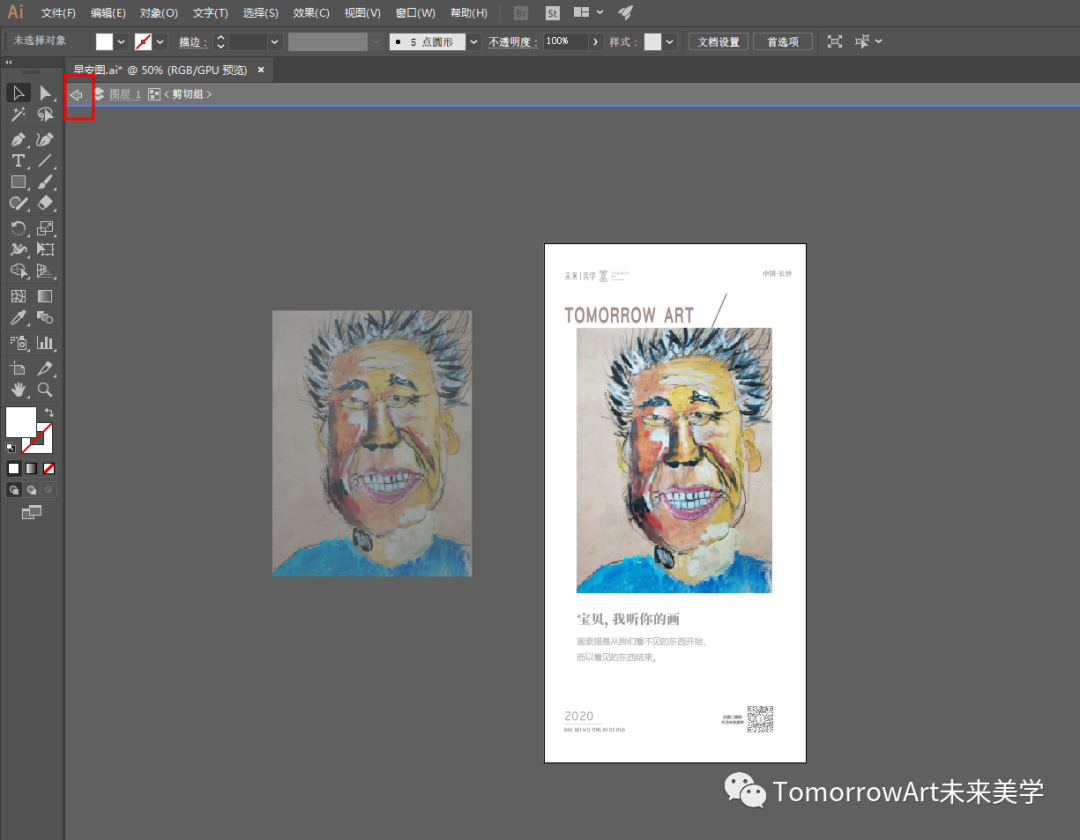
Task: Select the Hand tool
Action: click(x=18, y=390)
